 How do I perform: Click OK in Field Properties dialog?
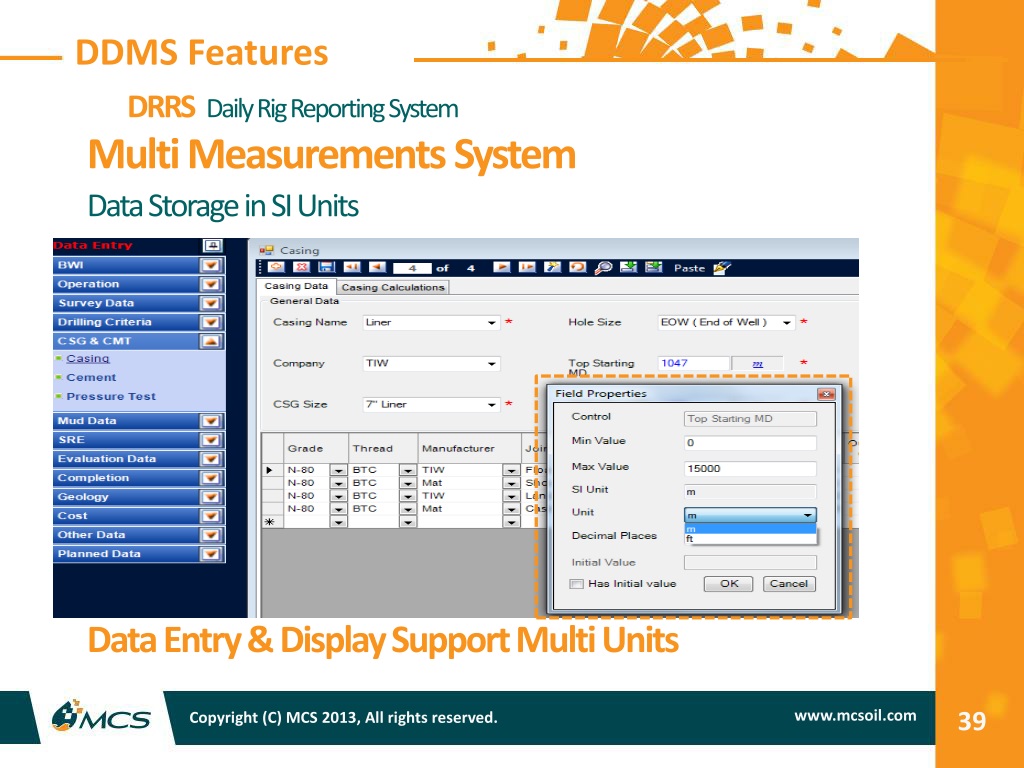point(728,584)
